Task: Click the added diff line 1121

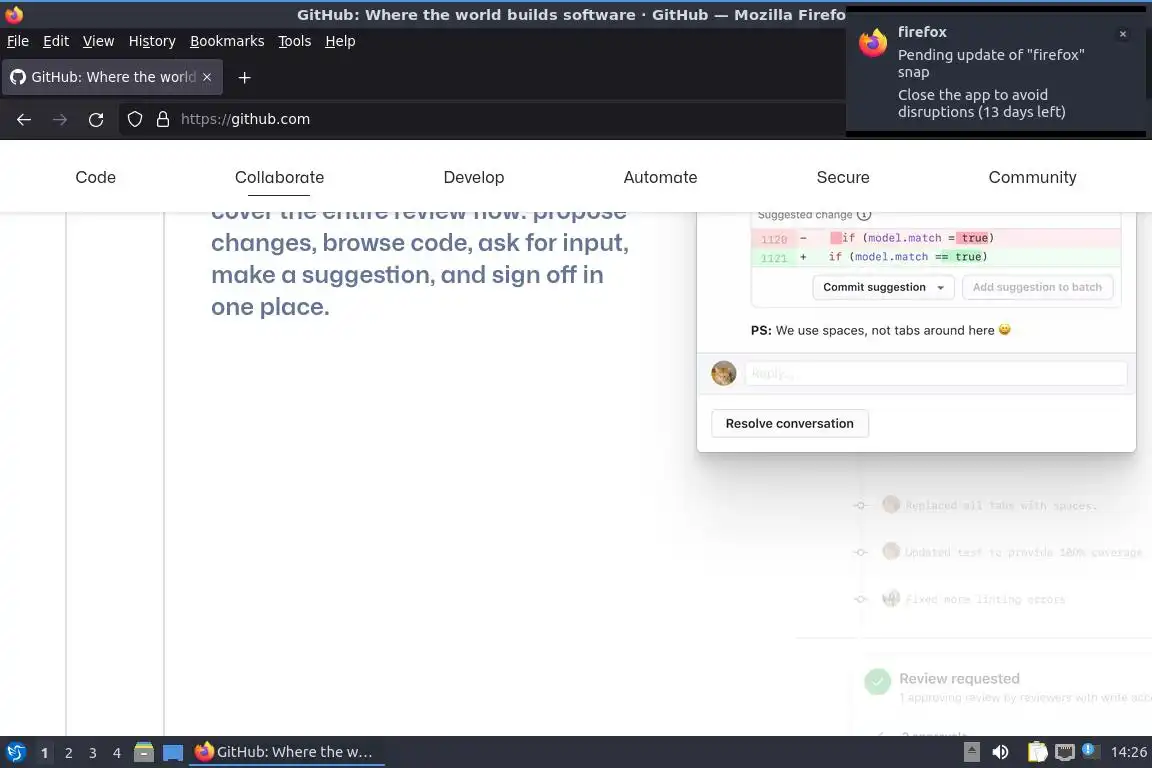Action: click(936, 257)
